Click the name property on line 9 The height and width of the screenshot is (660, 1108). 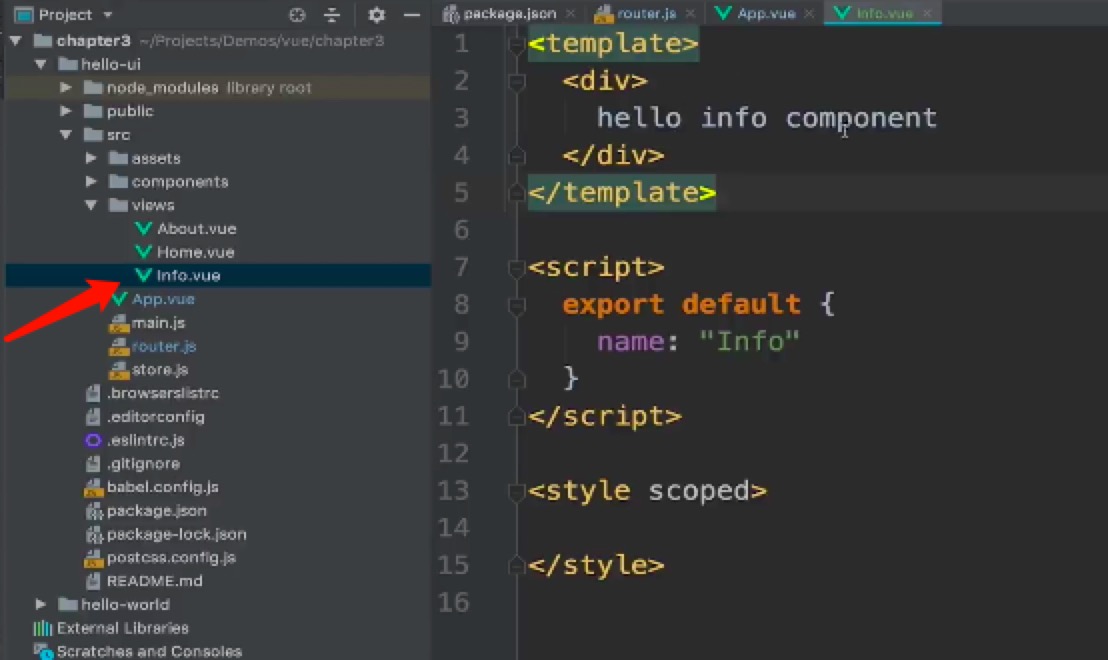tap(630, 342)
